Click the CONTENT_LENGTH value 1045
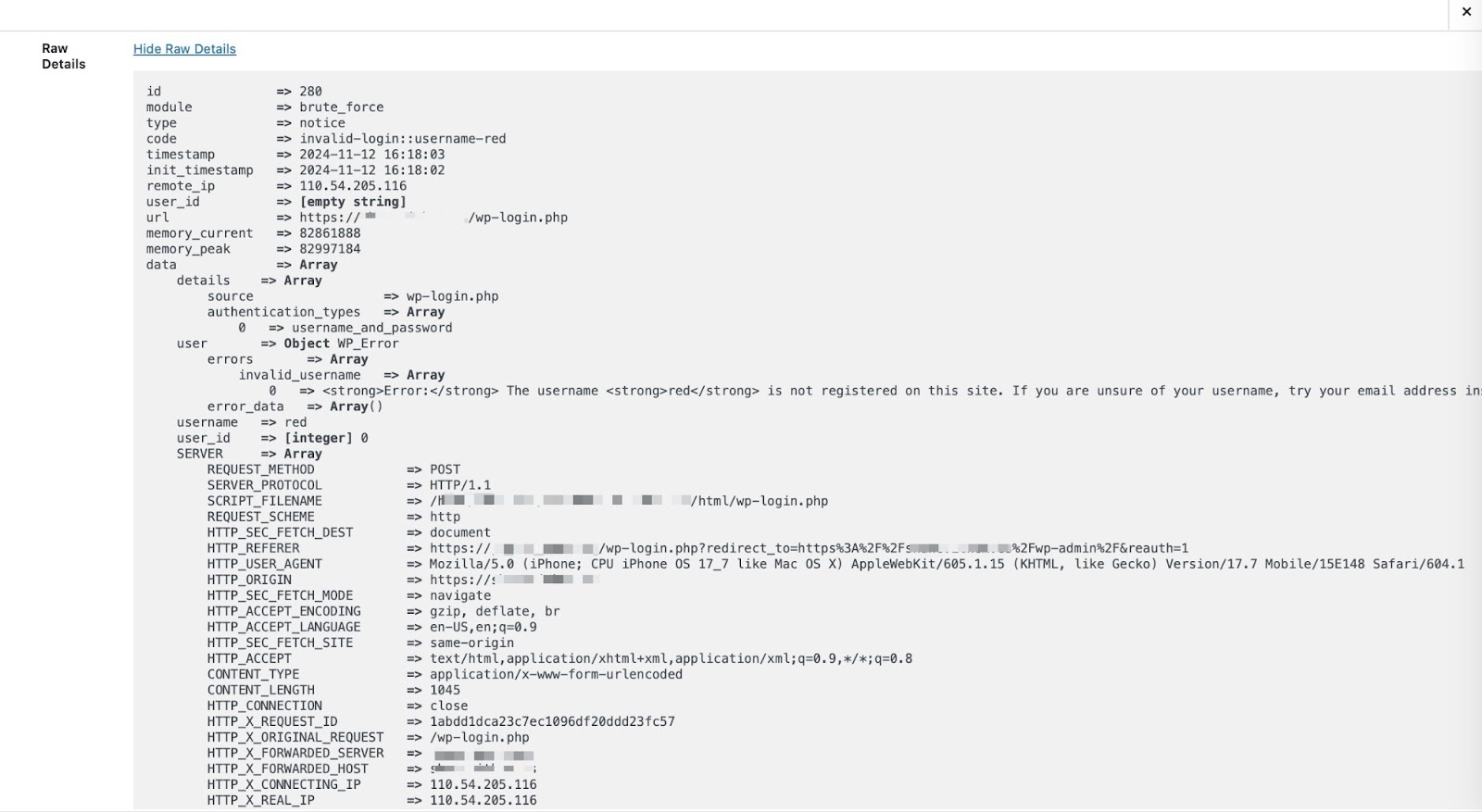The width and height of the screenshot is (1482, 812). (445, 690)
